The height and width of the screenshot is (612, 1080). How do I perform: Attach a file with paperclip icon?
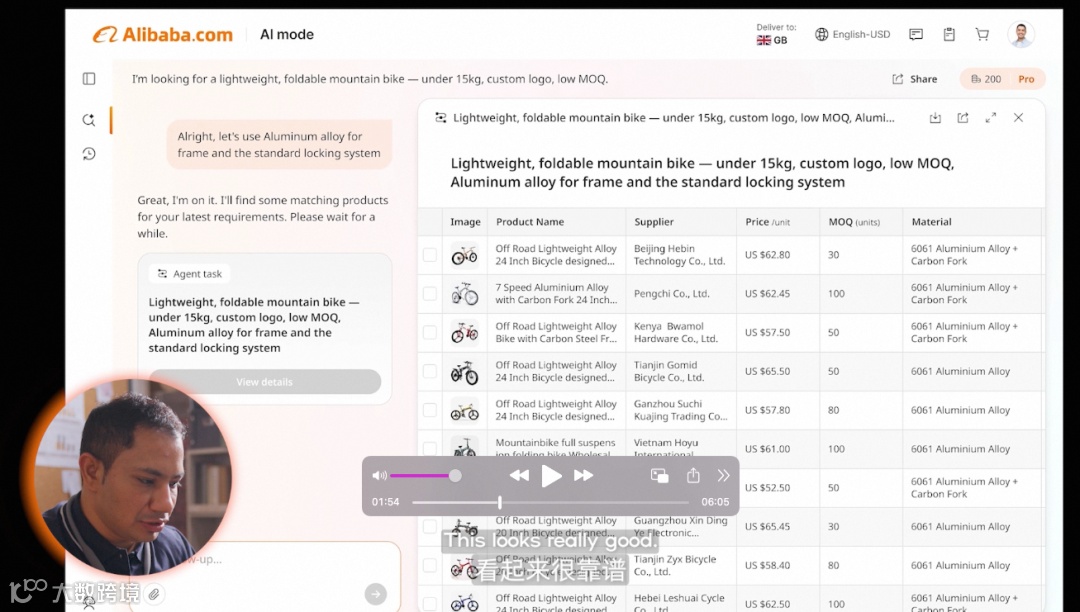tap(154, 593)
